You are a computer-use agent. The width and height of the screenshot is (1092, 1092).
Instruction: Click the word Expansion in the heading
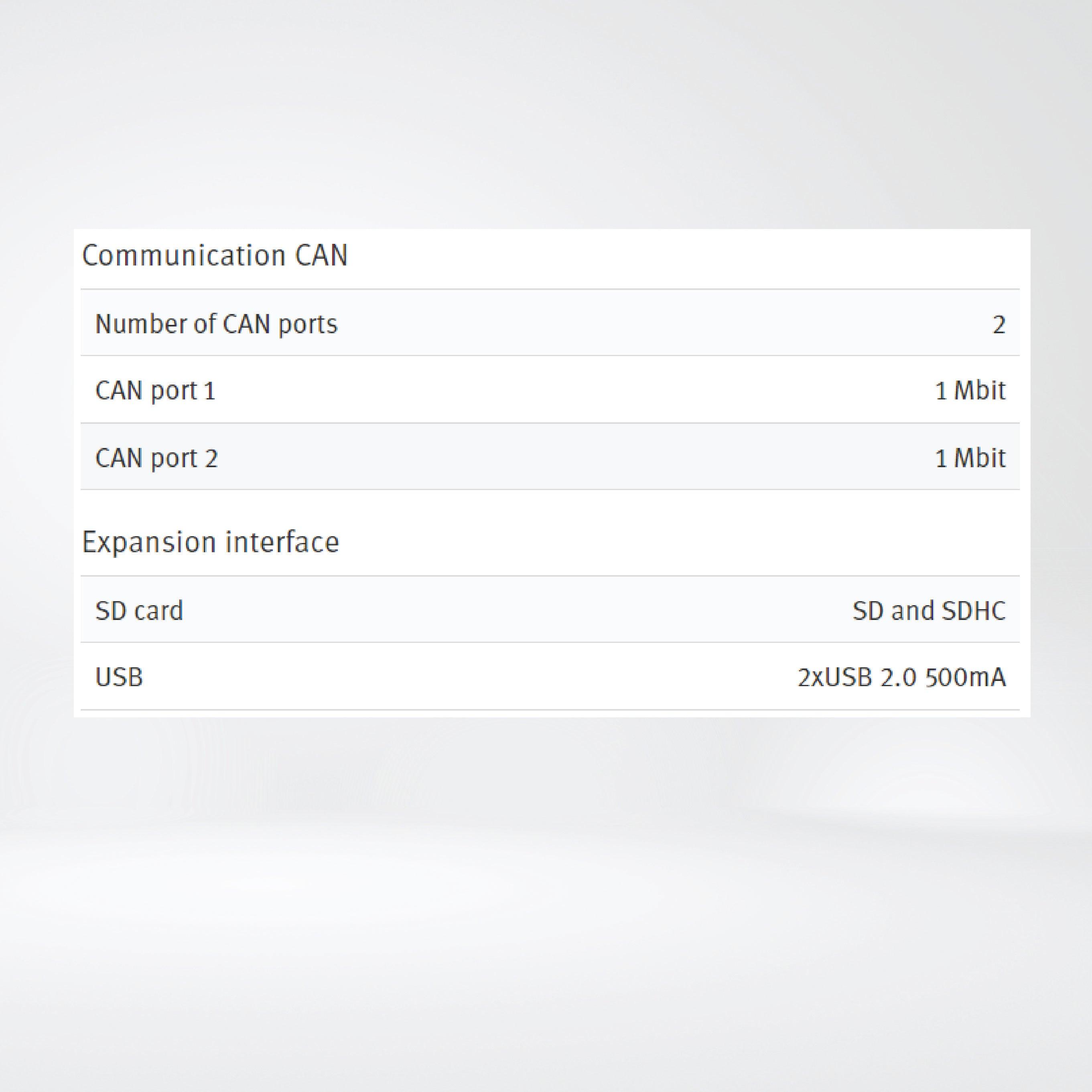click(x=149, y=542)
